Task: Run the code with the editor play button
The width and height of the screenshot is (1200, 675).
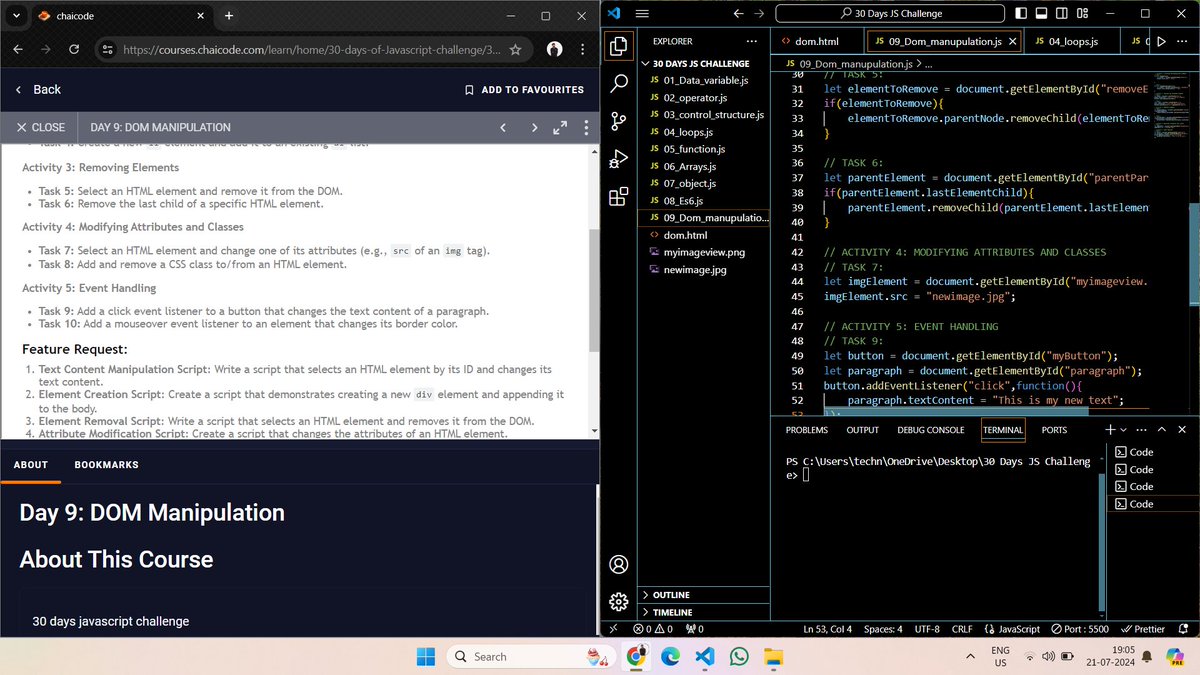Action: [1160, 41]
